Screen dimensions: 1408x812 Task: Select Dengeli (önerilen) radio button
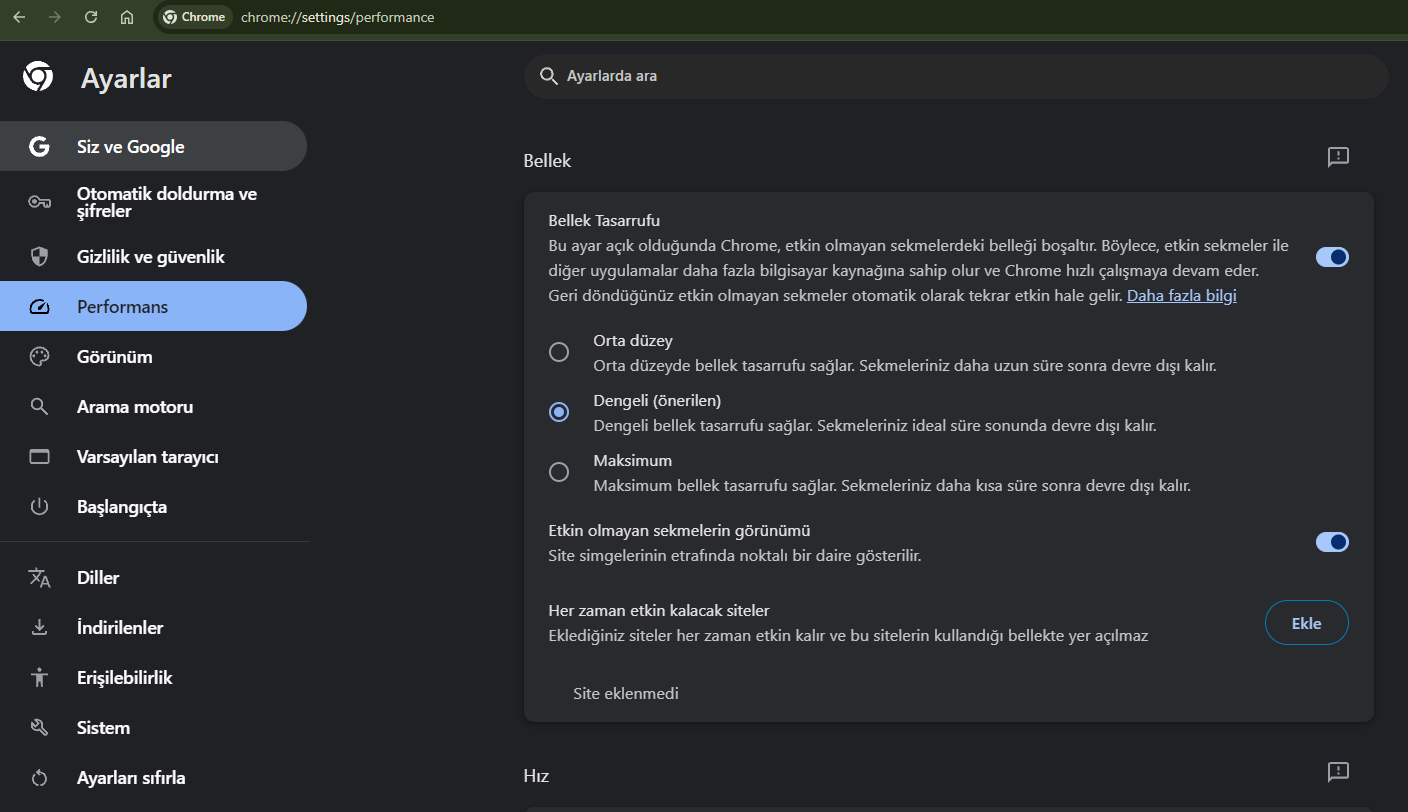coord(559,412)
